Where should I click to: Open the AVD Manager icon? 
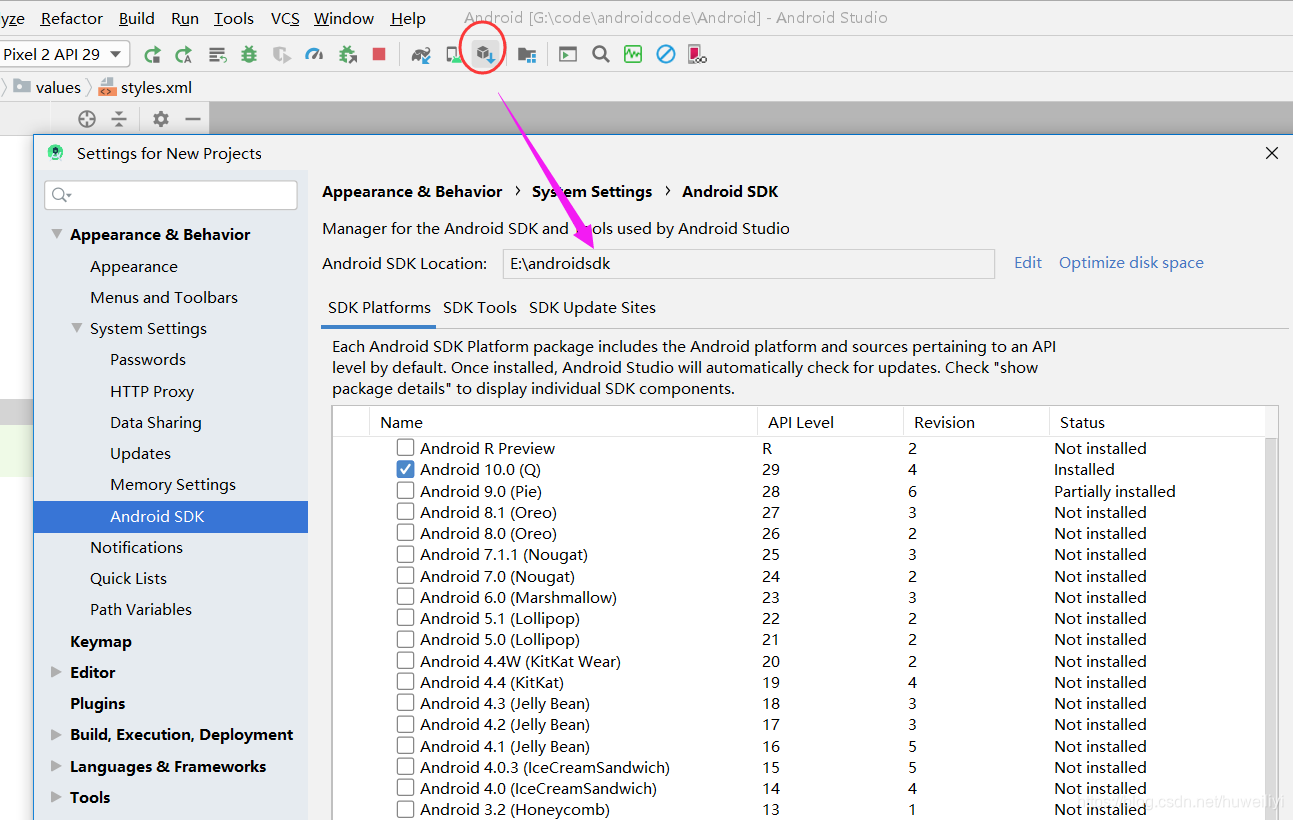pyautogui.click(x=453, y=54)
